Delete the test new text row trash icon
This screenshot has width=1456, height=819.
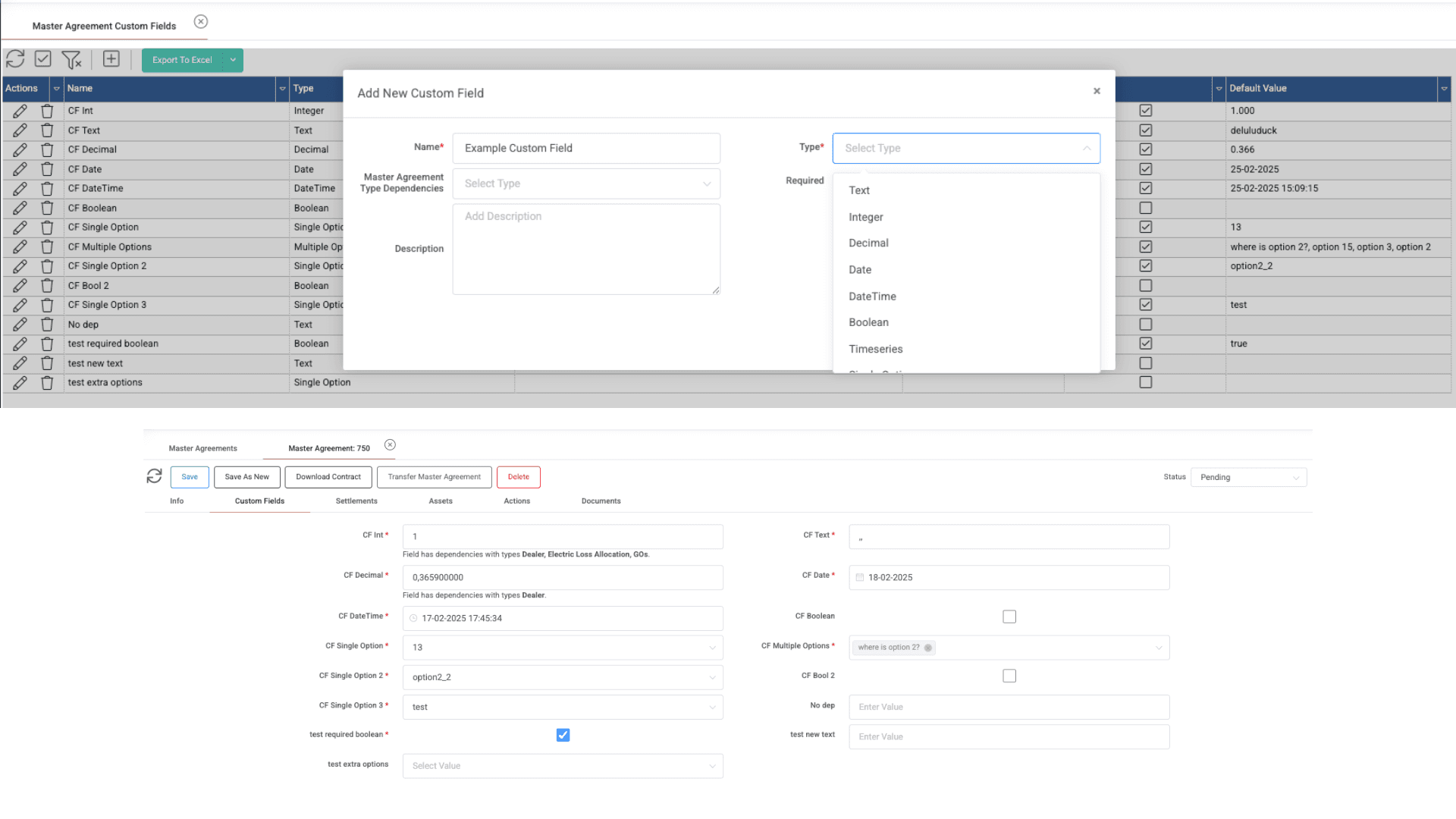(x=47, y=363)
